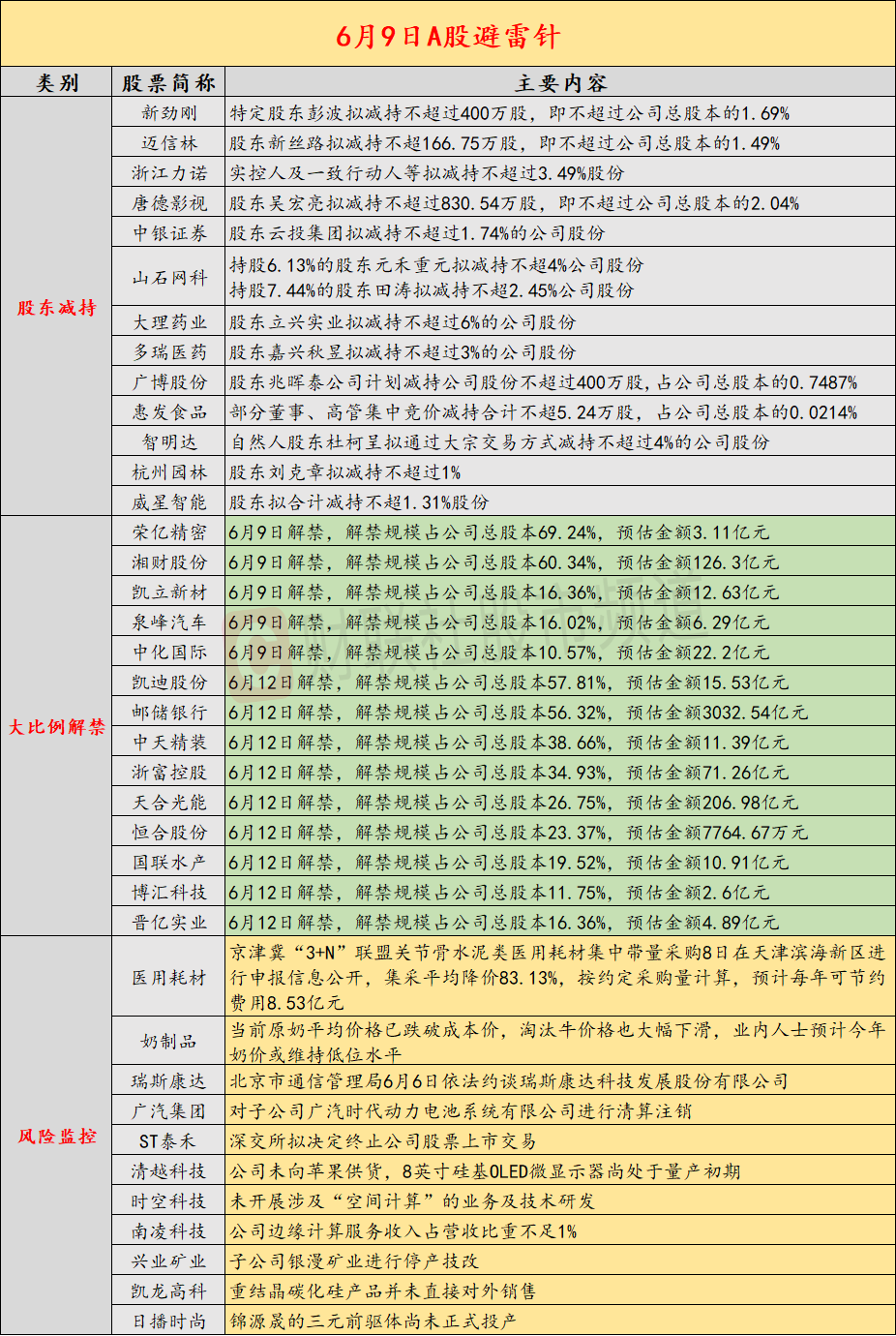The height and width of the screenshot is (1336, 896).
Task: Select stock name "兴业矿业"
Action: pos(169,1261)
